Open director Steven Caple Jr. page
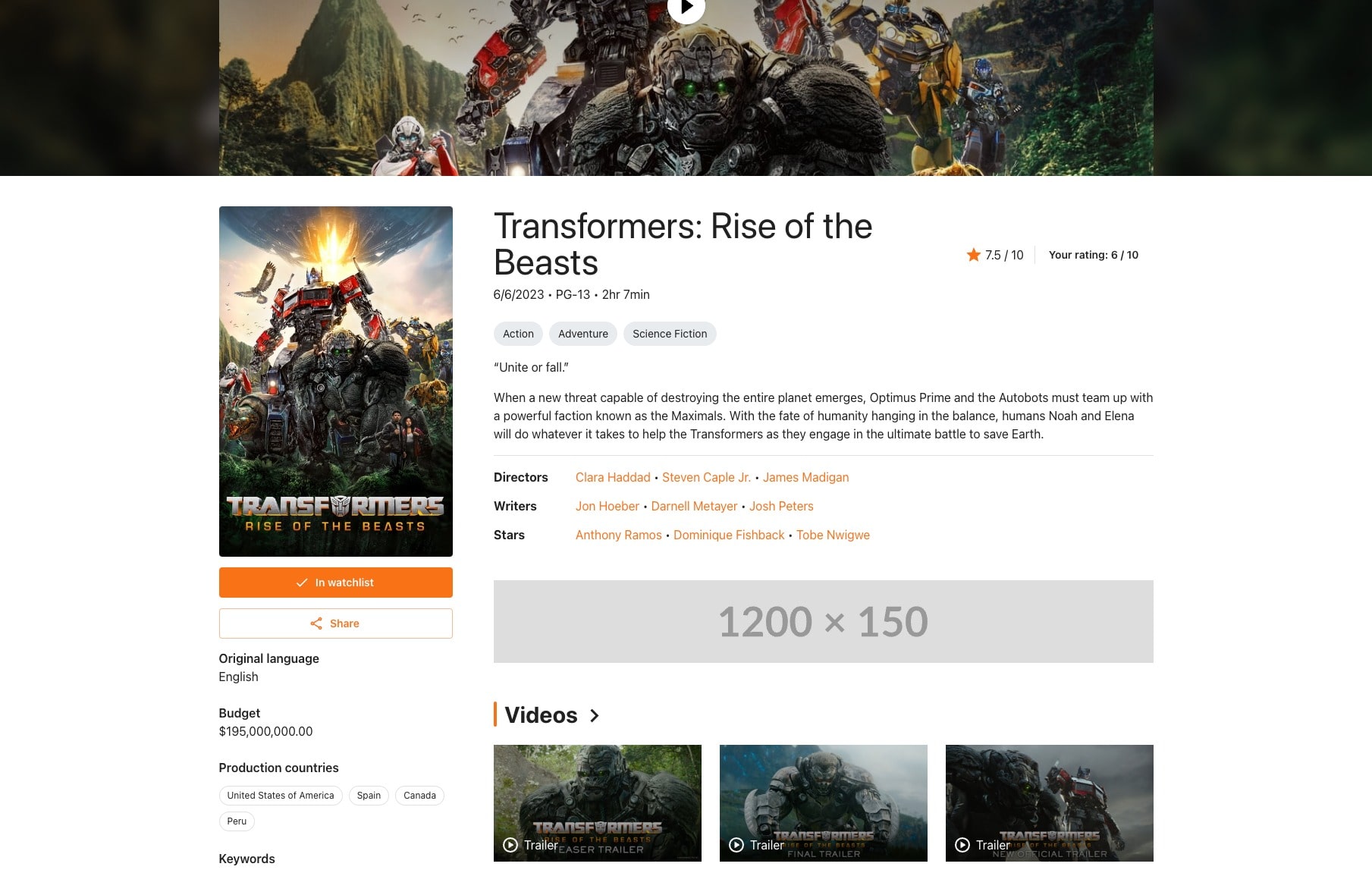Viewport: 1372px width, 873px height. tap(706, 477)
